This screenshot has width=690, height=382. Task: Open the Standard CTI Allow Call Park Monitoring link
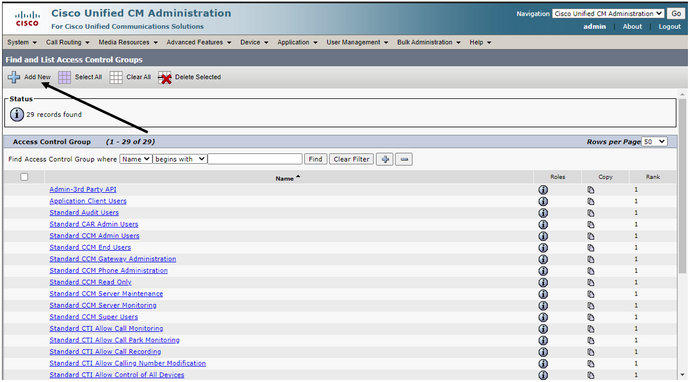click(114, 340)
